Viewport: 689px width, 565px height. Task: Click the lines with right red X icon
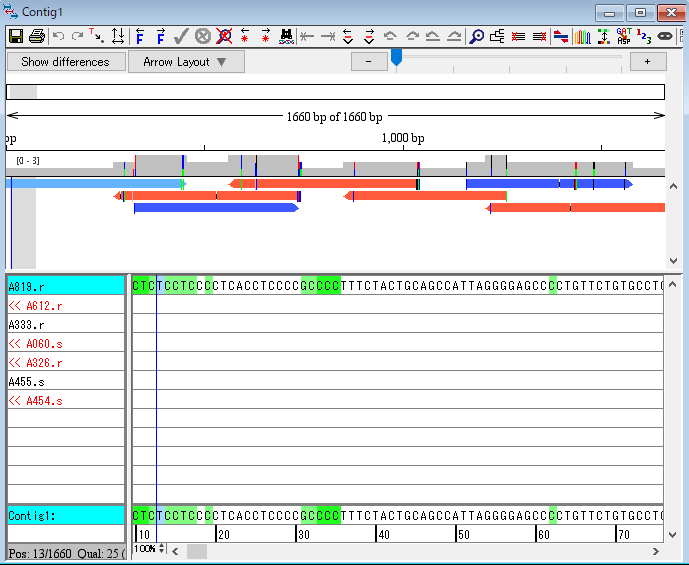(539, 36)
